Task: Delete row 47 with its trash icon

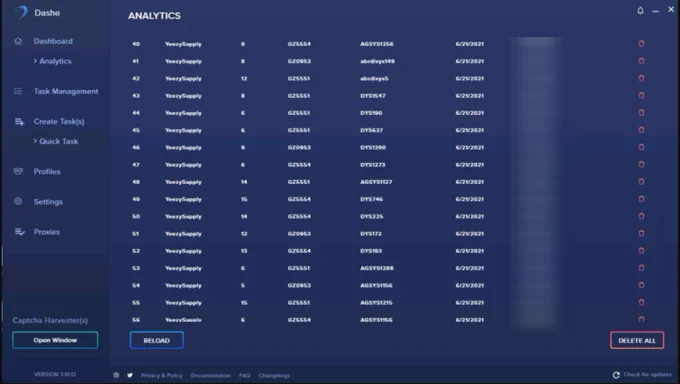Action: [x=641, y=164]
